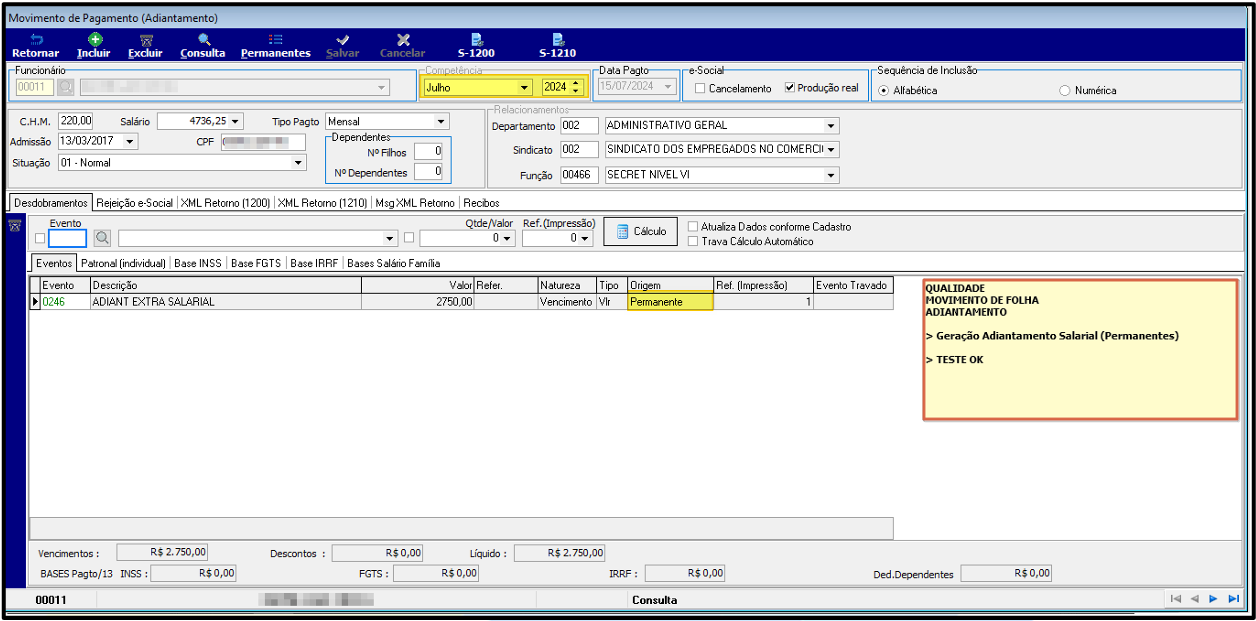Go to the next record in navigator
The height and width of the screenshot is (621, 1256).
[x=1213, y=598]
